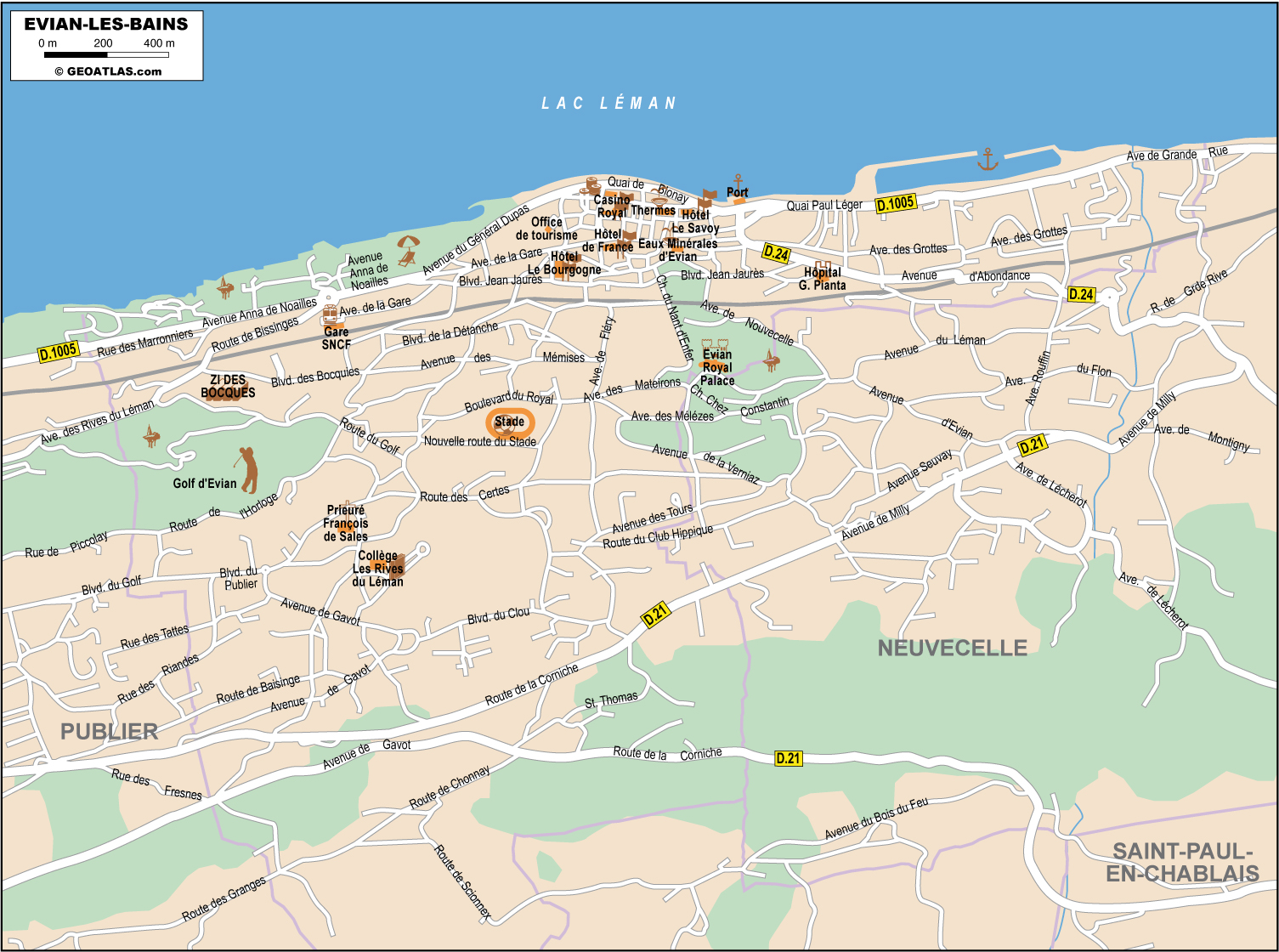This screenshot has height=952, width=1279.
Task: Click the LAC LÉMAN lake label
Action: (608, 104)
